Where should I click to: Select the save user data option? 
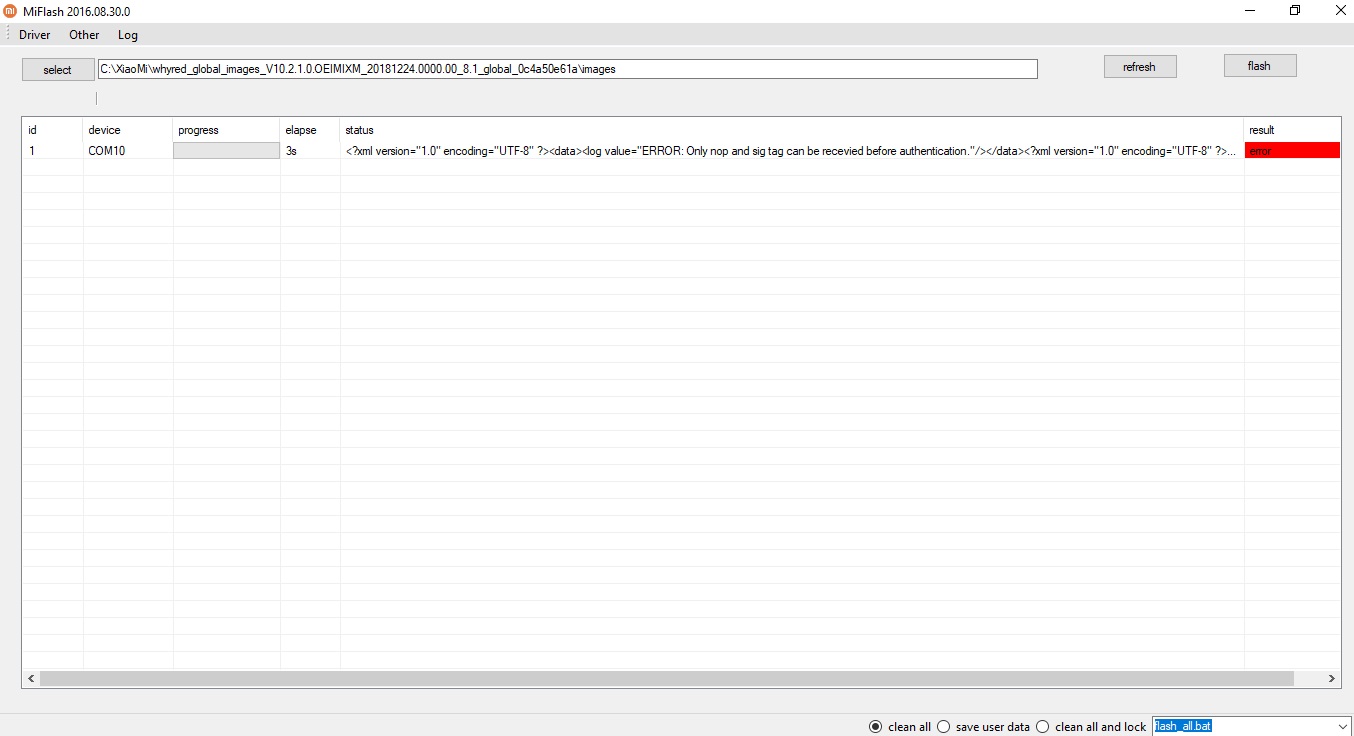983,727
